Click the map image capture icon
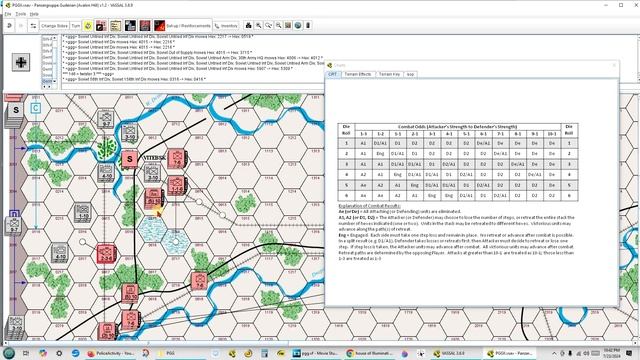The width and height of the screenshot is (640, 360). click(288, 25)
